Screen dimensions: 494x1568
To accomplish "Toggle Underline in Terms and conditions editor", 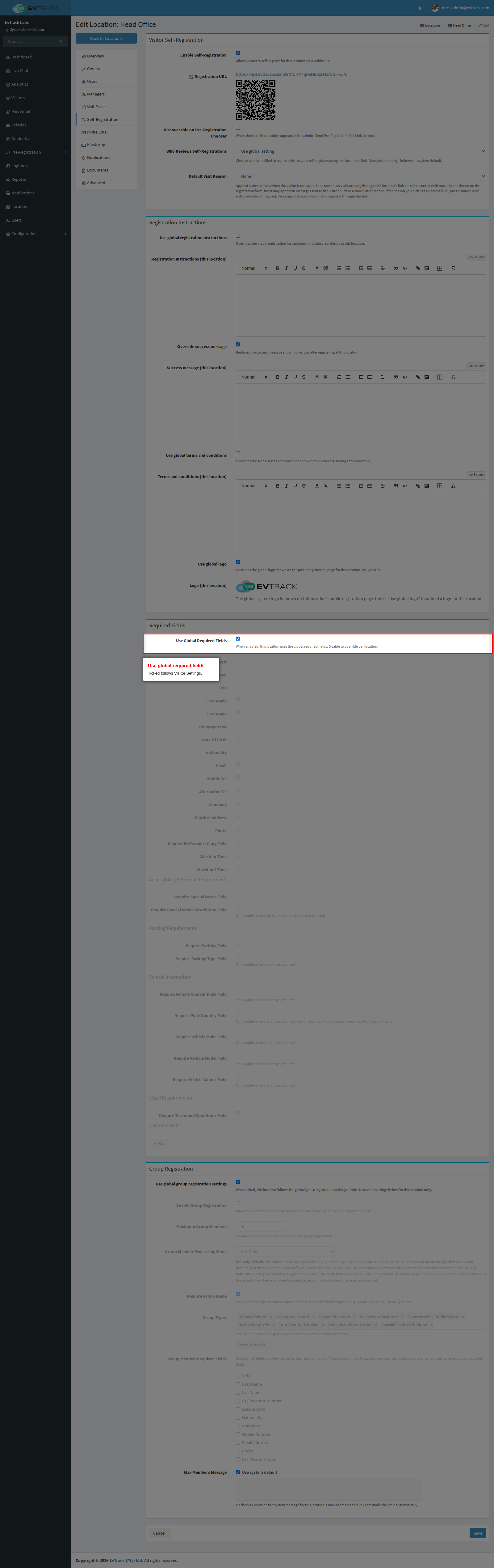I will pyautogui.click(x=295, y=486).
